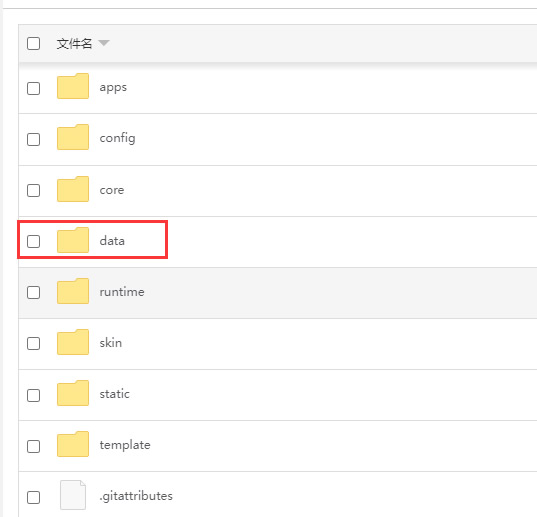Tick the checkbox next to .gitattributes
Viewport: 537px width, 517px height.
(34, 497)
